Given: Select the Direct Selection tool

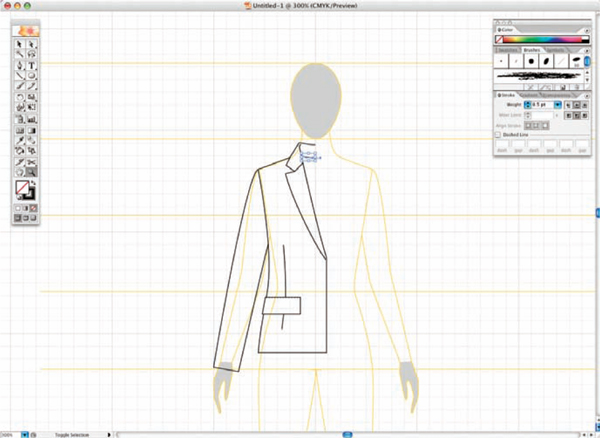Looking at the screenshot, I should tap(32, 44).
